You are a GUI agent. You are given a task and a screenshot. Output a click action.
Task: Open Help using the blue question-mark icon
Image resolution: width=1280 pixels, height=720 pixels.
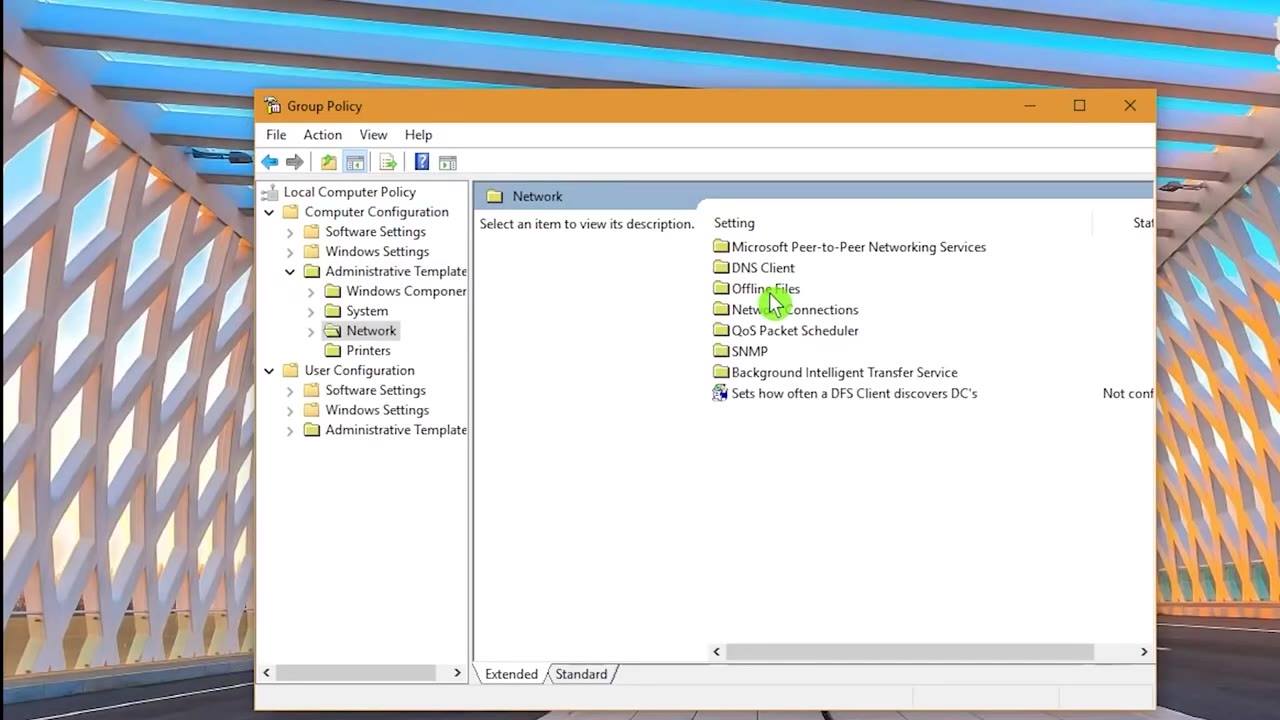point(422,162)
